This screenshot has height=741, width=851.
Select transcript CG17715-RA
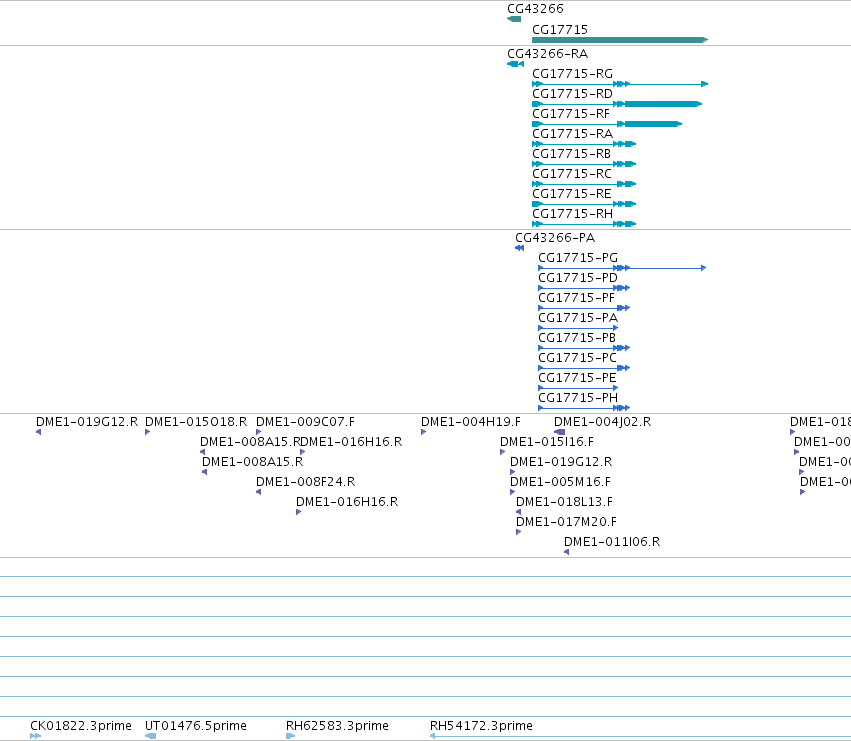coord(572,134)
